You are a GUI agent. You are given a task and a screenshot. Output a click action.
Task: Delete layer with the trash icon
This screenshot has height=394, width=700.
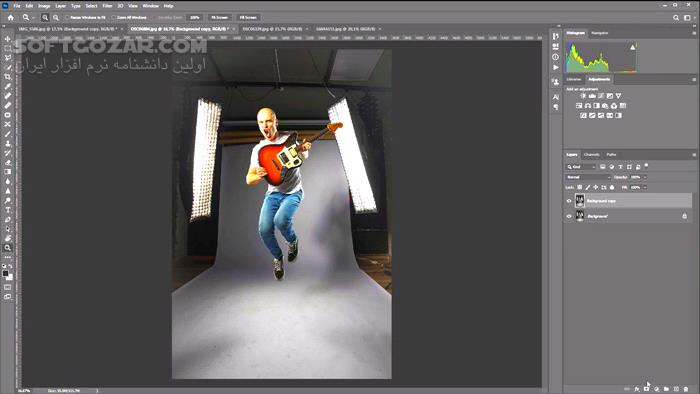[686, 389]
